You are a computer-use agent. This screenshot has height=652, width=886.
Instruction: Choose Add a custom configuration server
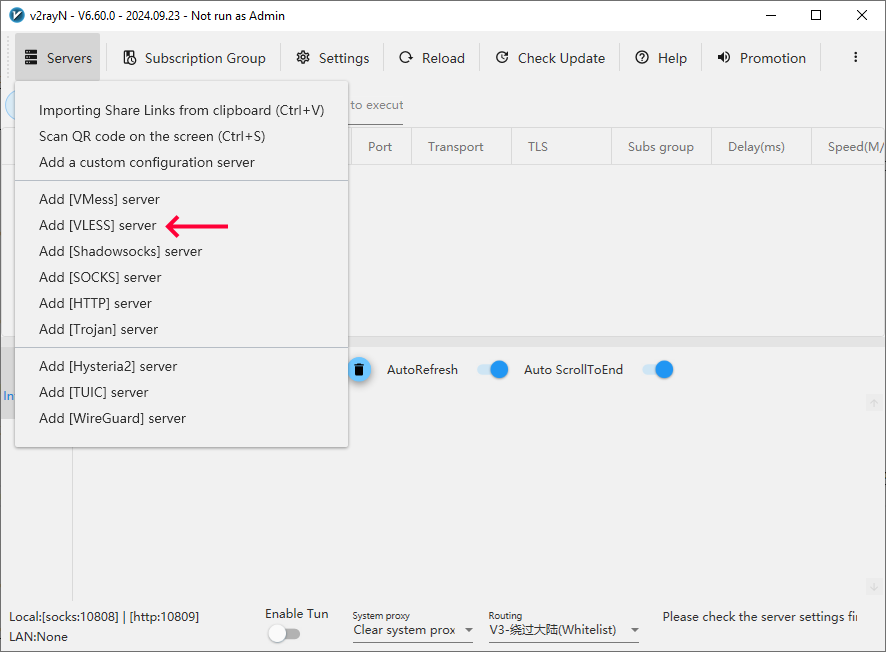pyautogui.click(x=181, y=162)
